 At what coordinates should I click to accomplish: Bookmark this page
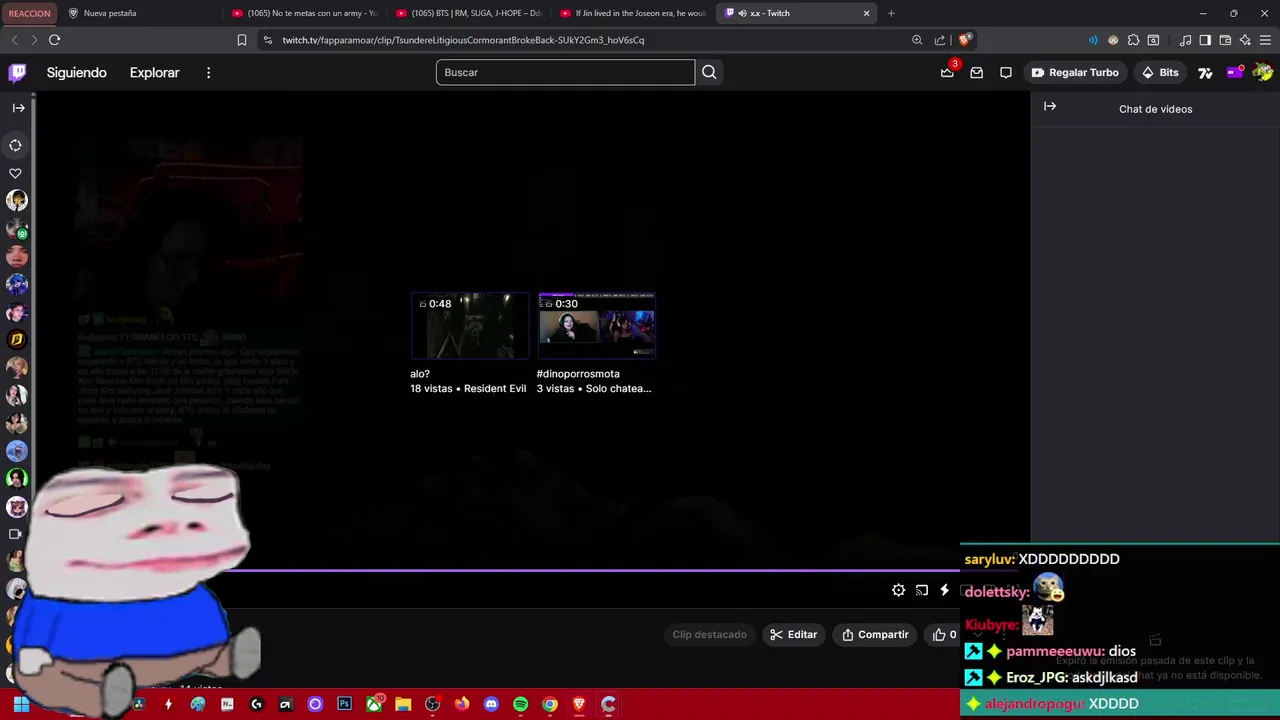tap(241, 40)
